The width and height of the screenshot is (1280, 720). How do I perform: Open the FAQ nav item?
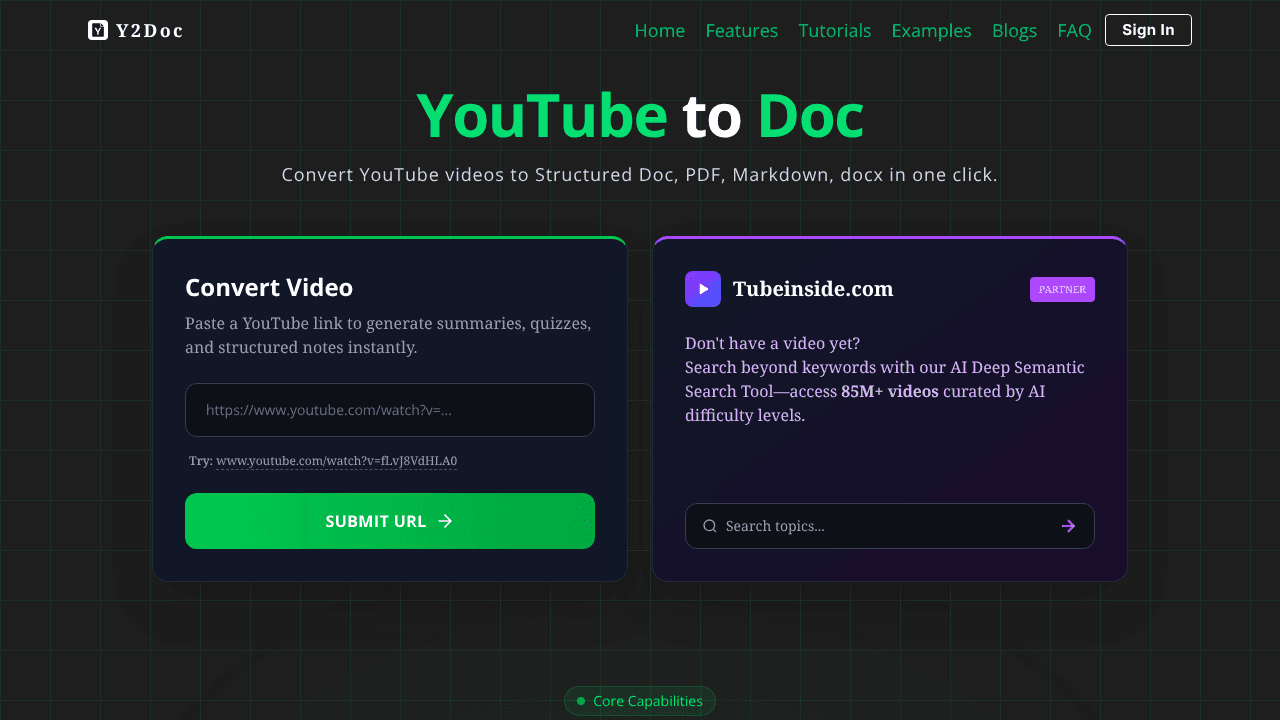tap(1075, 31)
